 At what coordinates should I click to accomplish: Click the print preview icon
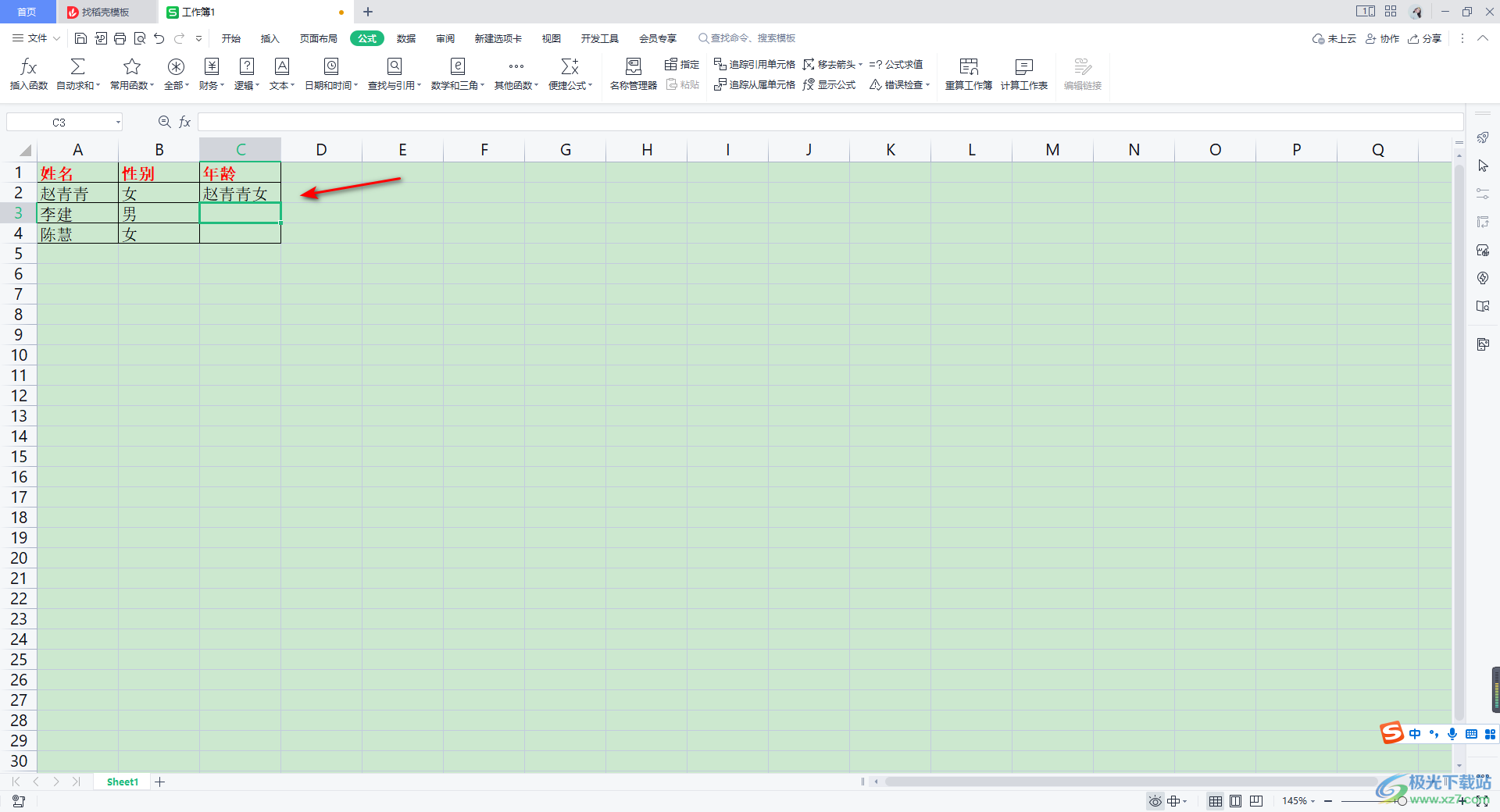(140, 38)
